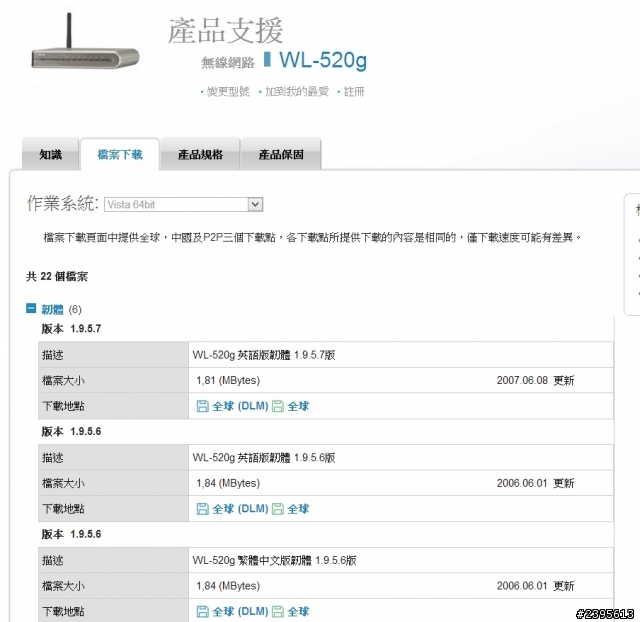Click the 韌體 category link
Image resolution: width=640 pixels, height=622 pixels.
(x=52, y=309)
